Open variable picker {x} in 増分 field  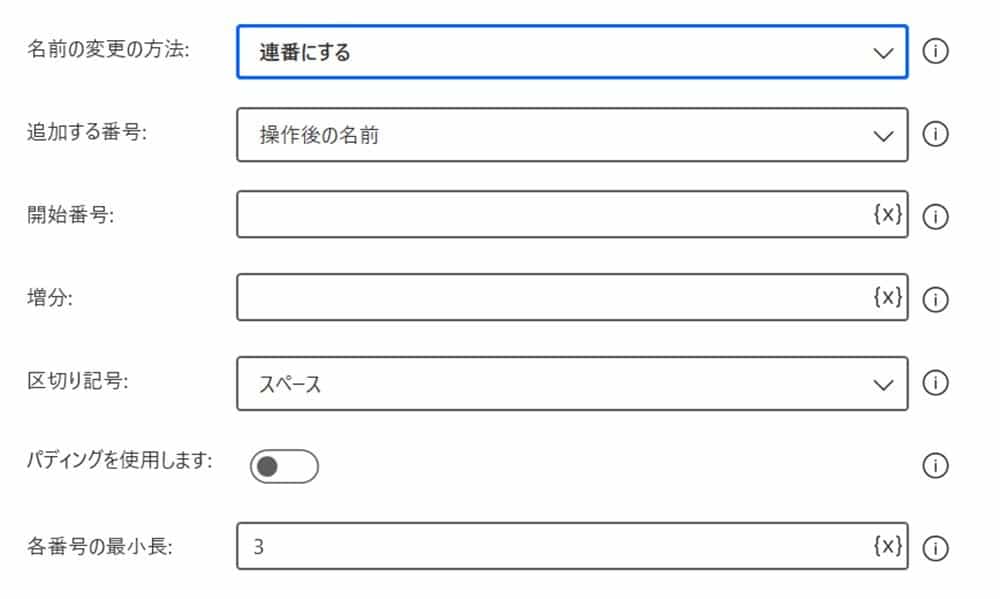pos(888,297)
